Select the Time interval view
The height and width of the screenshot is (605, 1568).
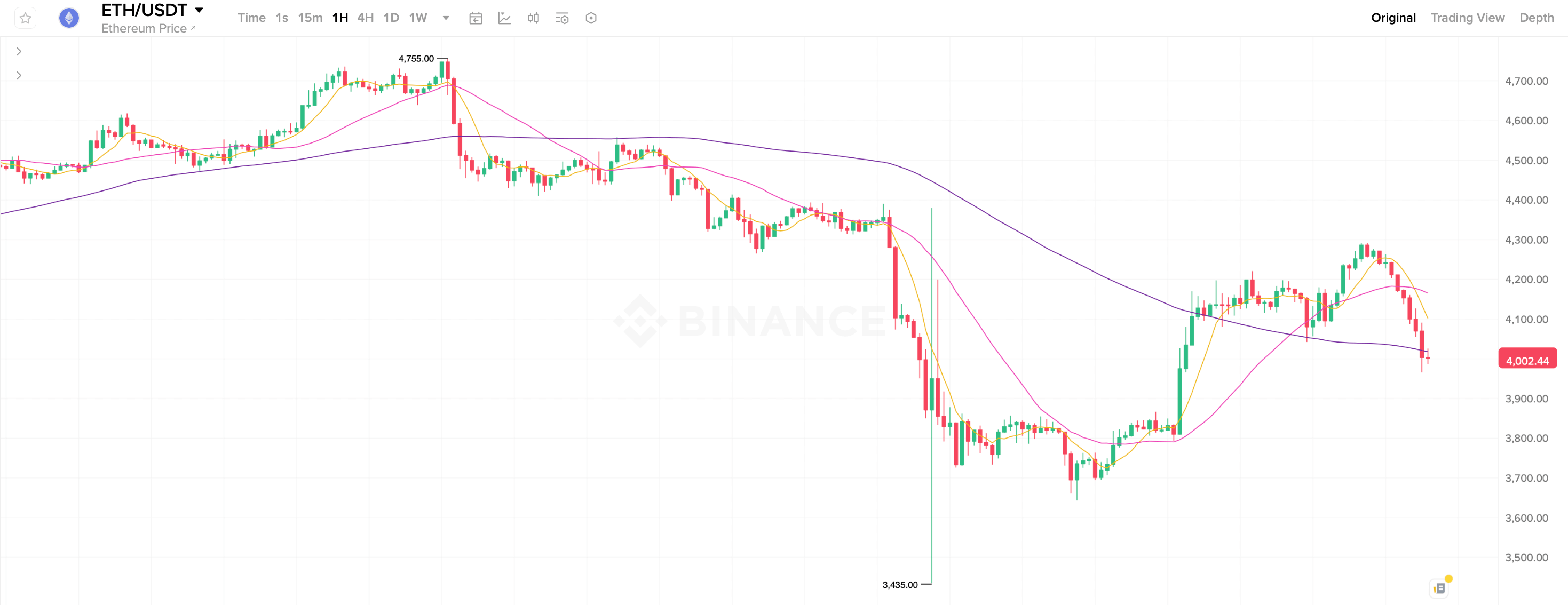(x=251, y=18)
